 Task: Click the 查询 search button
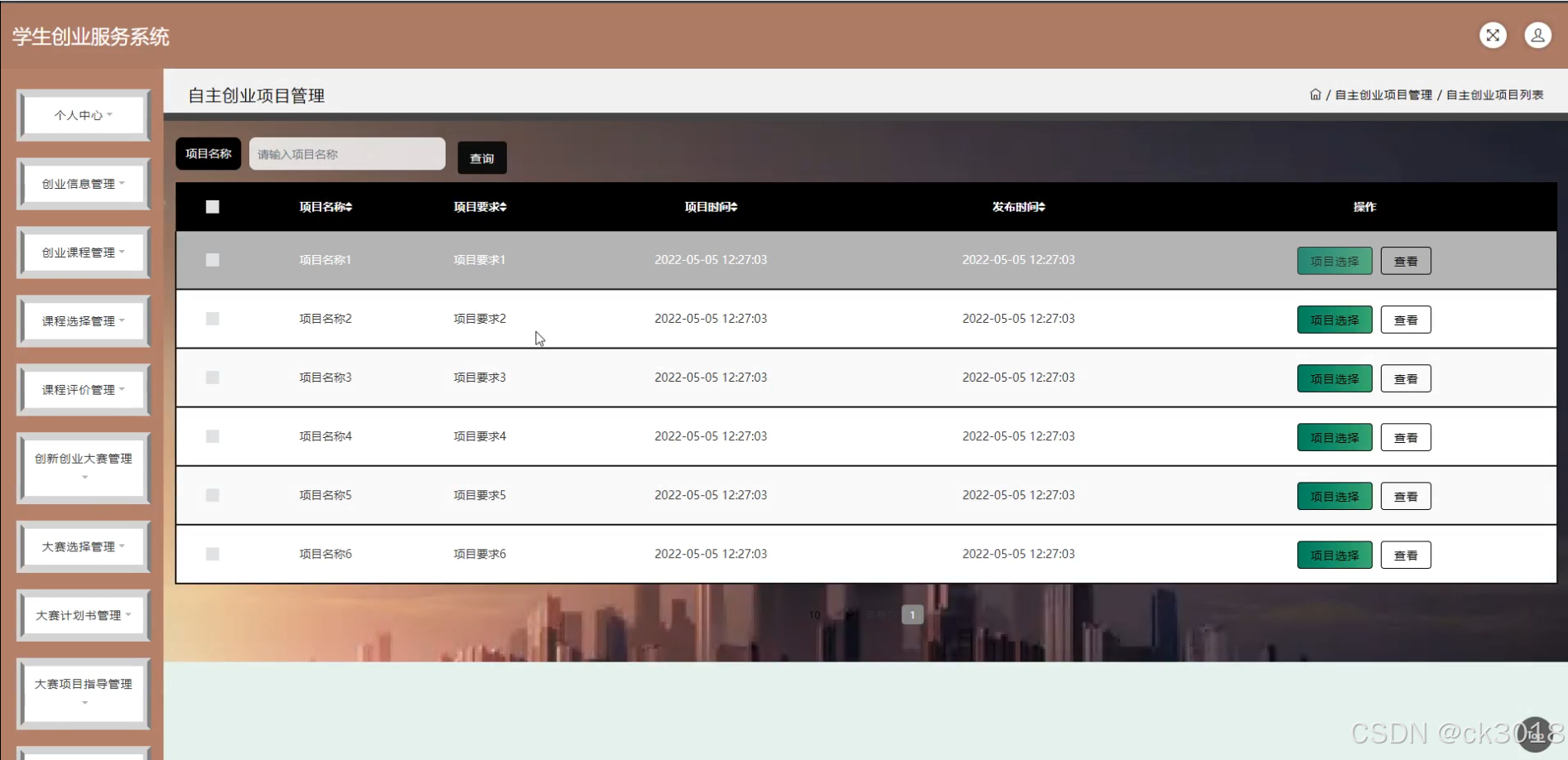(x=482, y=158)
